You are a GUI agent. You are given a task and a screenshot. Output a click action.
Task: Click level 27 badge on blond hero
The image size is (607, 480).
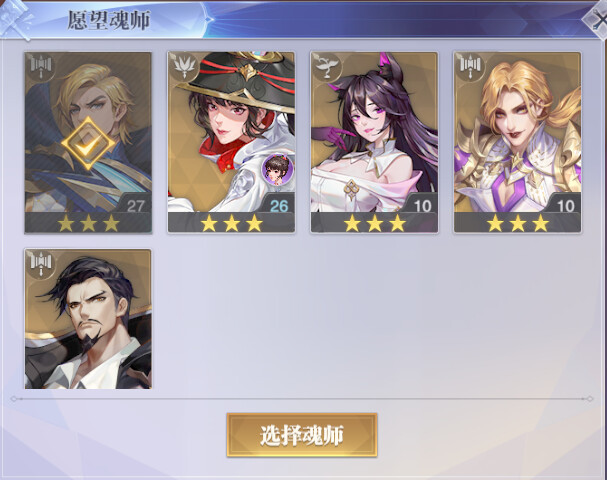pyautogui.click(x=136, y=205)
